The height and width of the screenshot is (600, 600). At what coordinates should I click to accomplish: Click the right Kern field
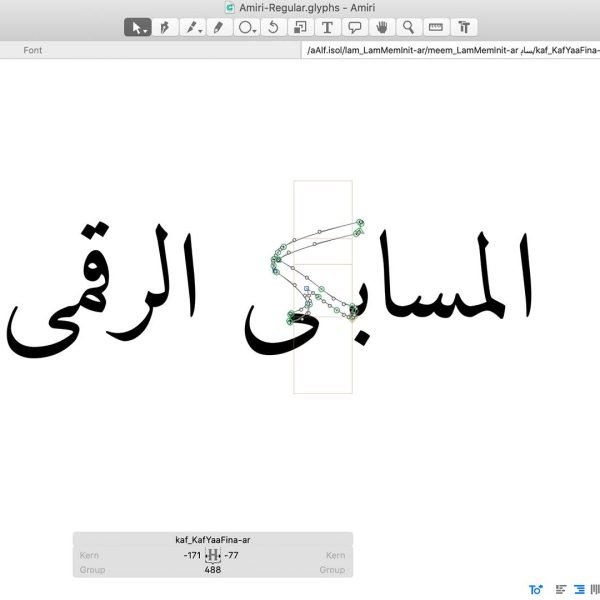336,555
